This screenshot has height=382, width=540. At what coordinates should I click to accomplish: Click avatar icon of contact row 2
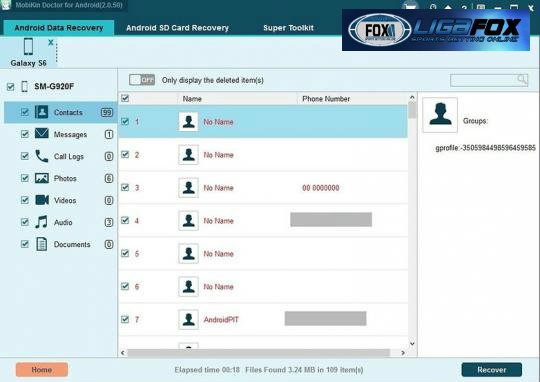click(188, 155)
